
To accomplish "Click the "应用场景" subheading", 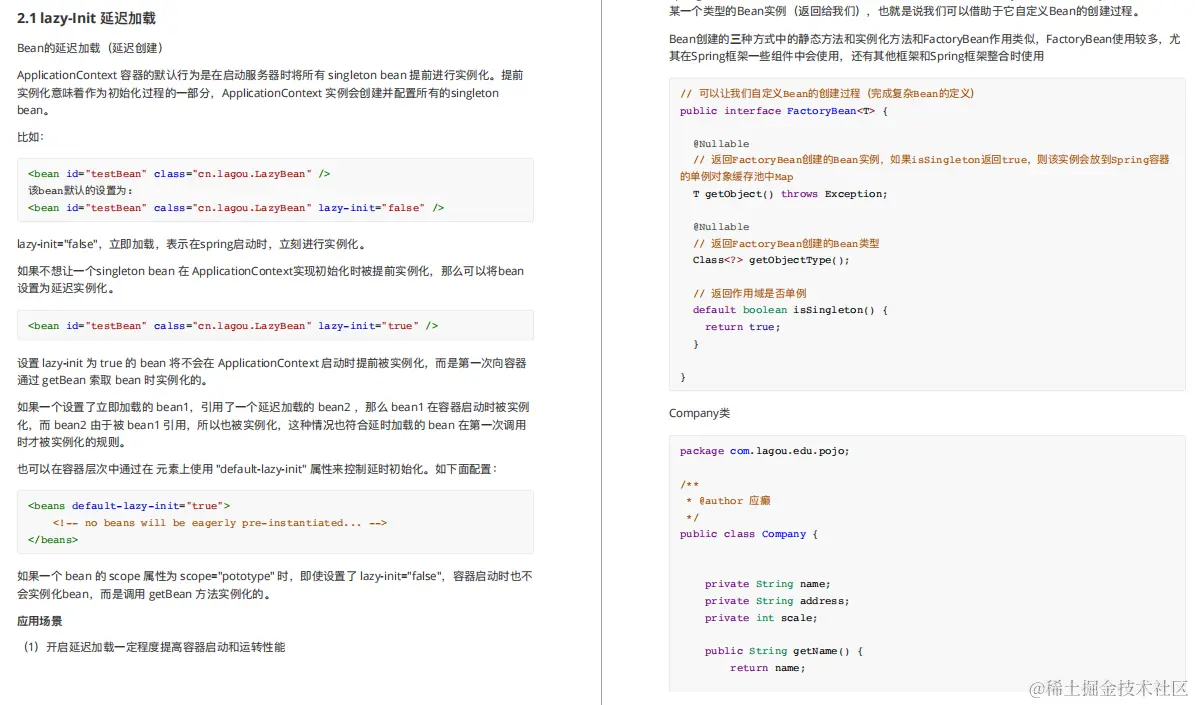I will tap(40, 620).
